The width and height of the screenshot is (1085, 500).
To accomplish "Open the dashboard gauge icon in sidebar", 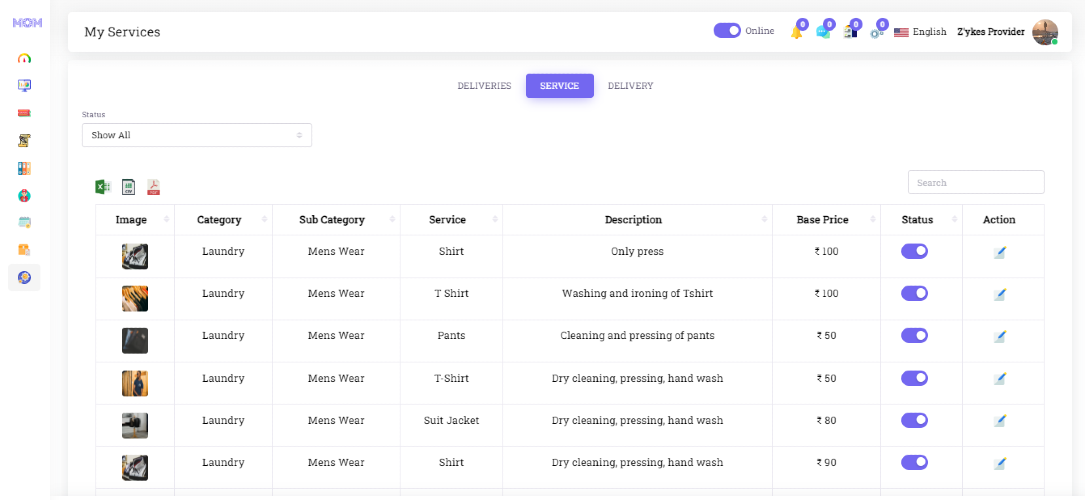I will point(24,58).
